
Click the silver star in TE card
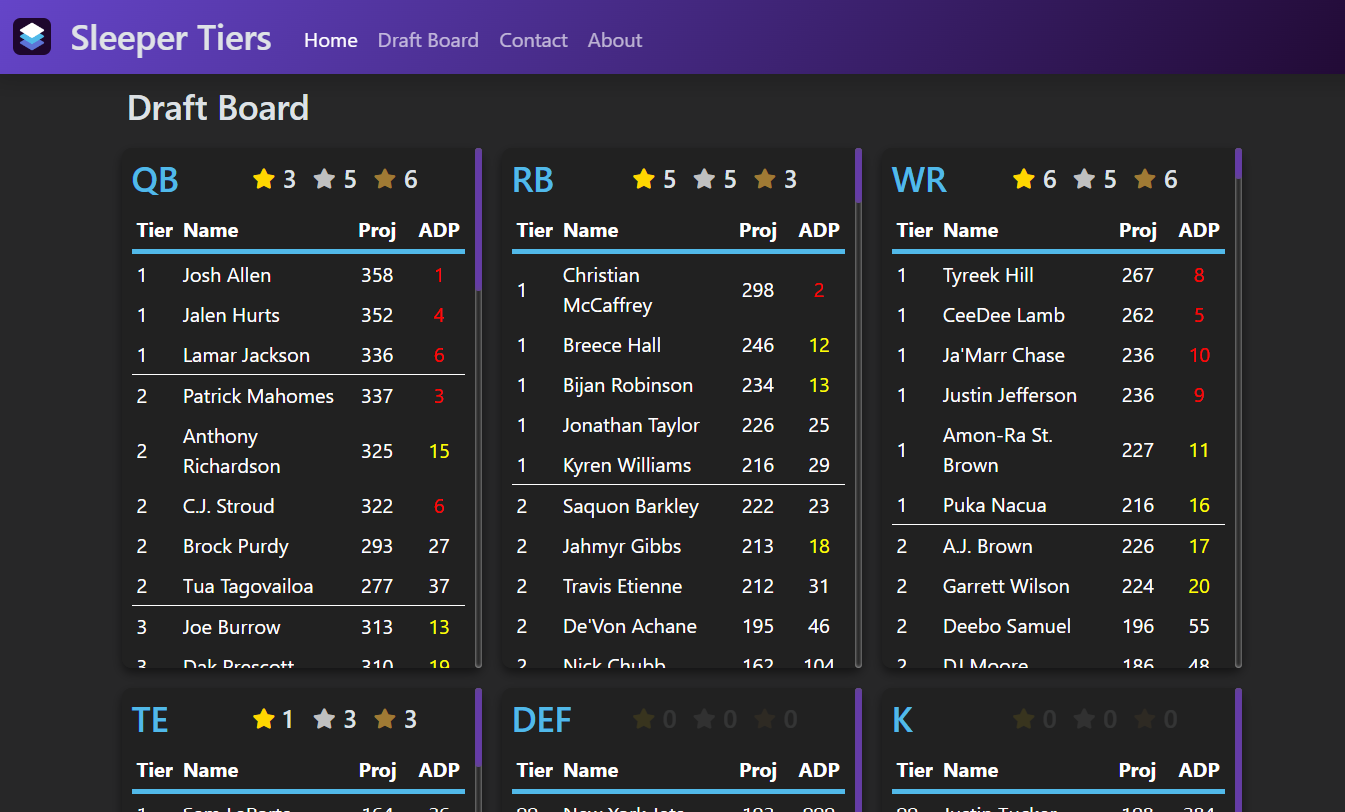[x=324, y=719]
